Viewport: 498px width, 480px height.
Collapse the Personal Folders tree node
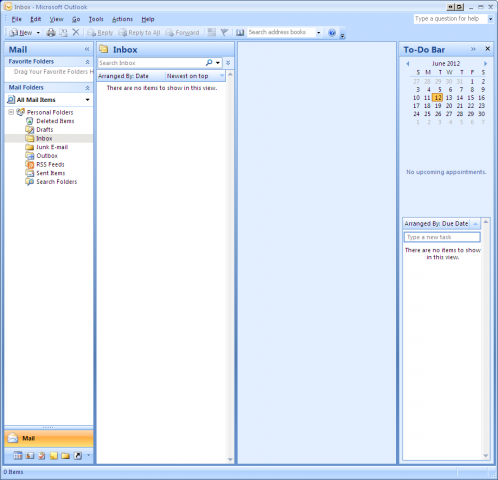pyautogui.click(x=11, y=112)
